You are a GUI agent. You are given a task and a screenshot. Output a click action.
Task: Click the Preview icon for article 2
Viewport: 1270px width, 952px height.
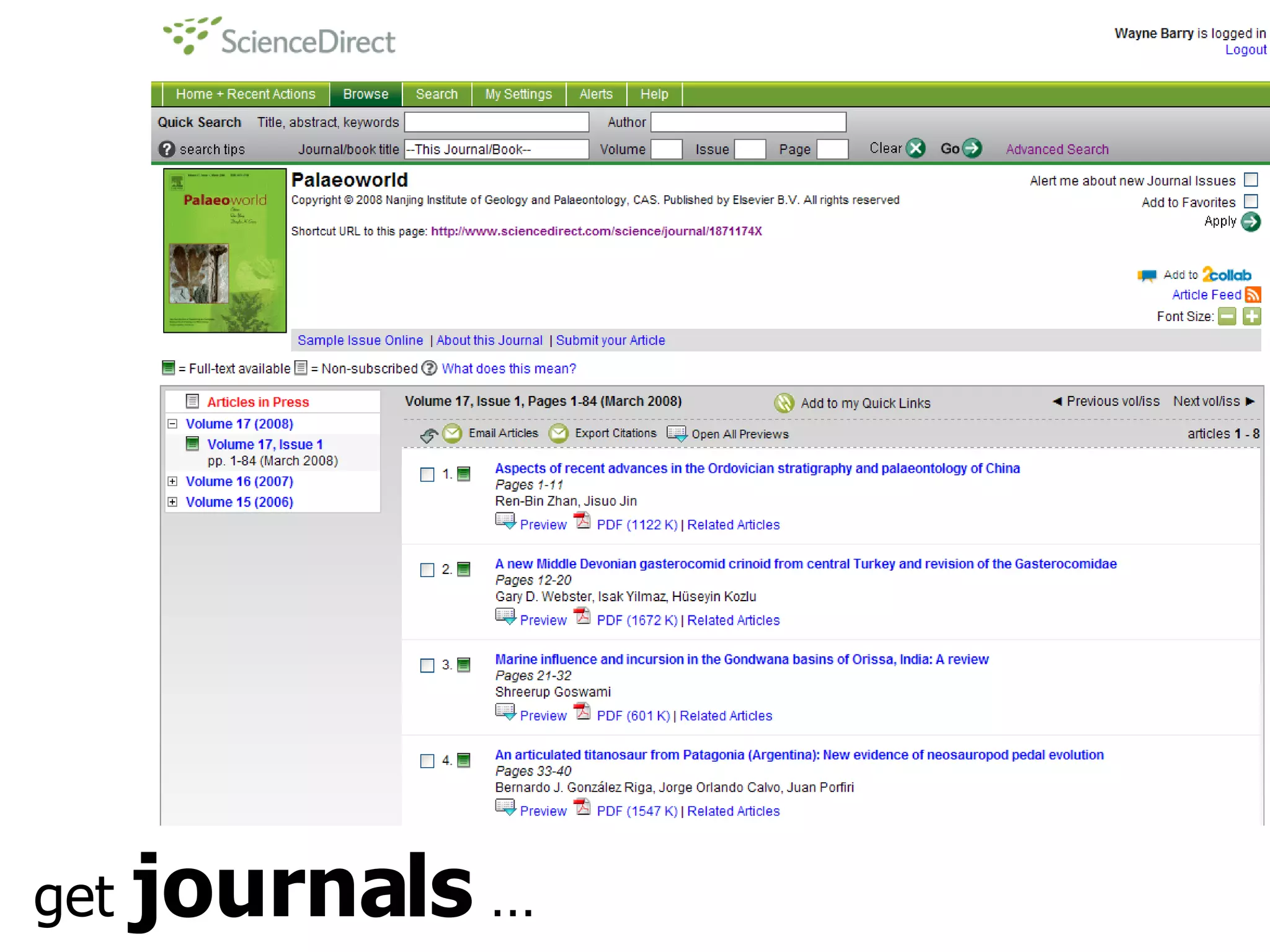[x=505, y=617]
